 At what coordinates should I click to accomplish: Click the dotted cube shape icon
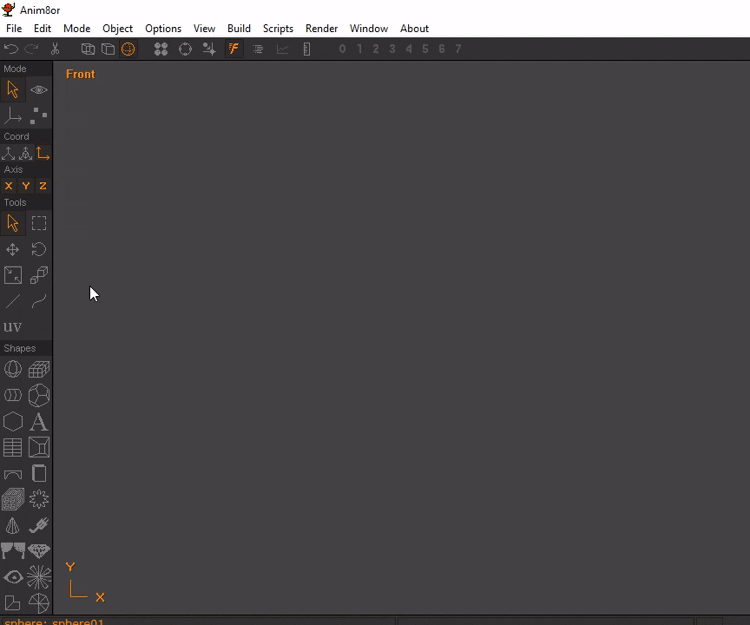(12, 500)
